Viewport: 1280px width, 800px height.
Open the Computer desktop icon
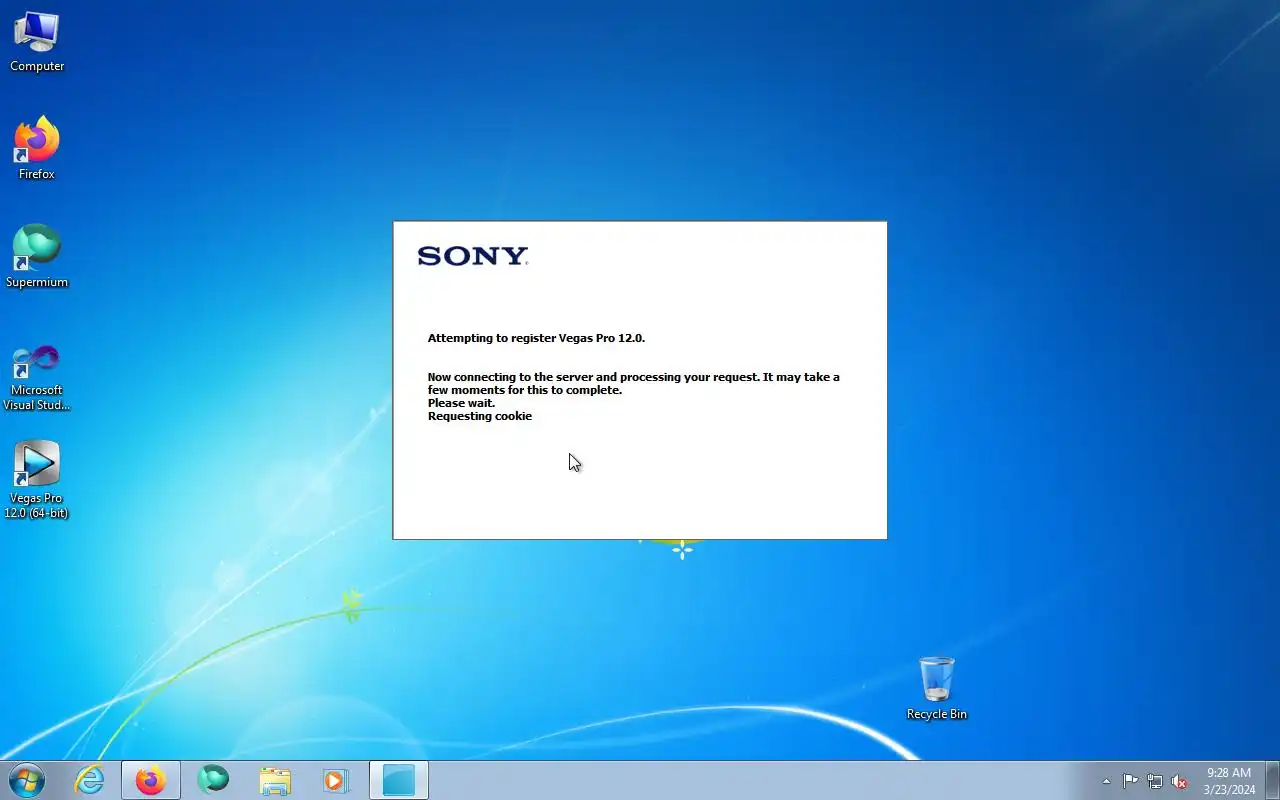click(37, 42)
